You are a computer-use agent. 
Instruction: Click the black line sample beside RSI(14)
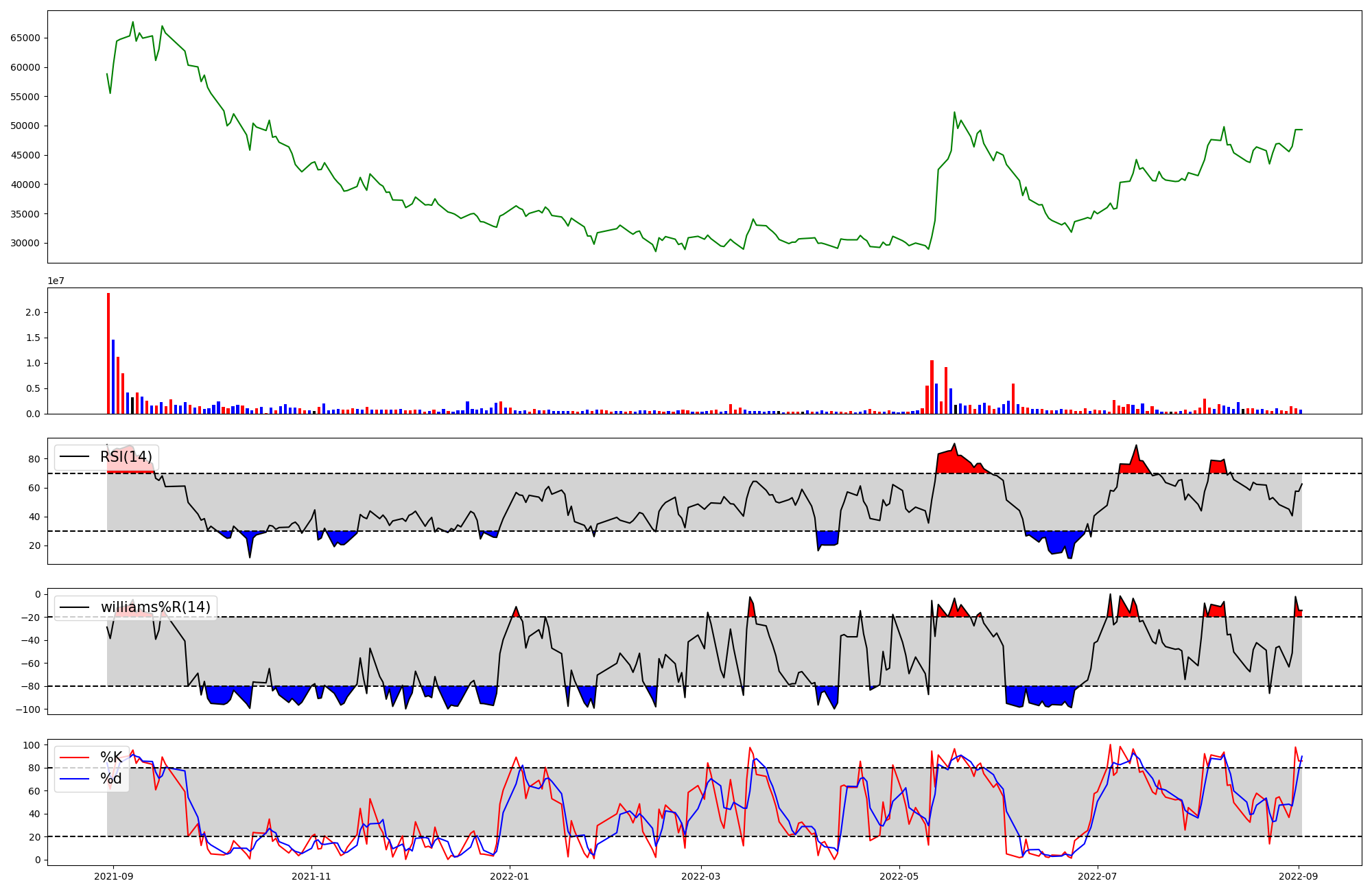coord(75,457)
